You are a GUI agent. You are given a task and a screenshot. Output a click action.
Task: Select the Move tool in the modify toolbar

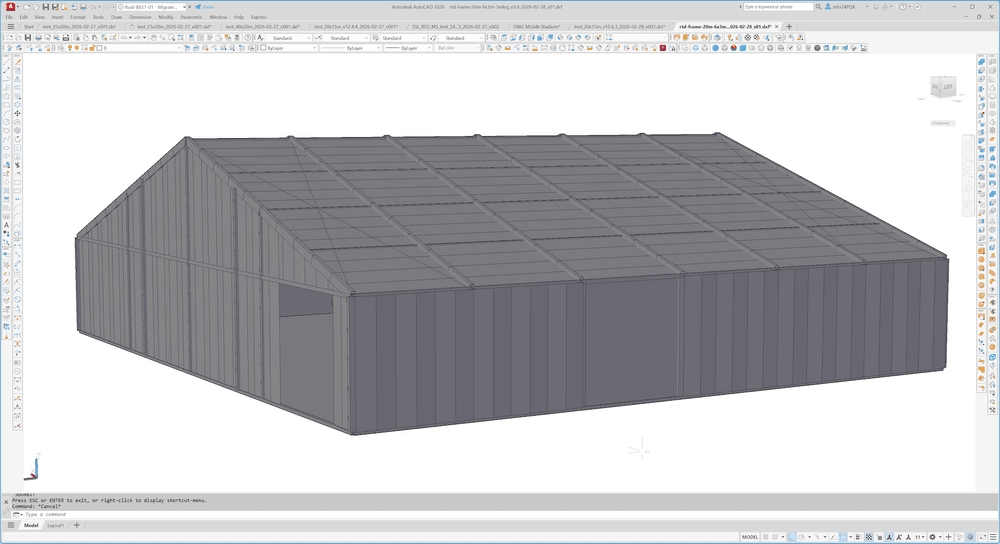[17, 113]
